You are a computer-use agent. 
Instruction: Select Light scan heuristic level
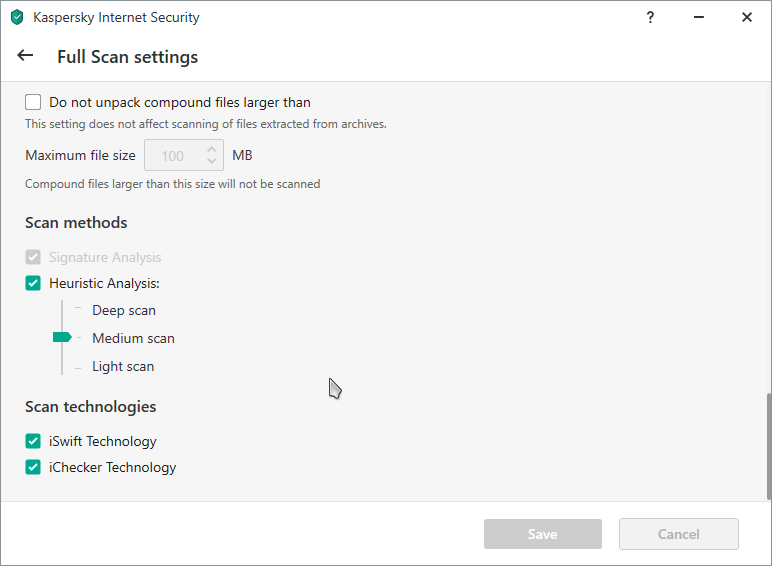coord(123,366)
